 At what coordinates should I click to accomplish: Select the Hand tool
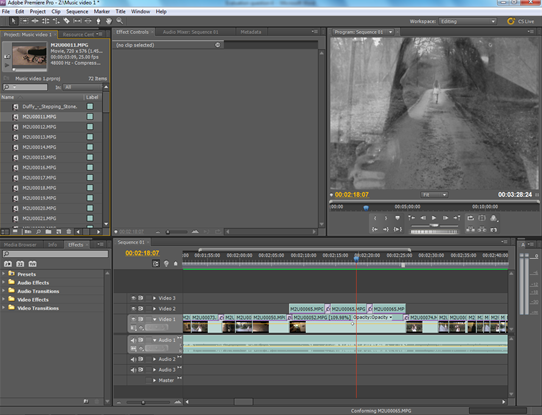[109, 21]
